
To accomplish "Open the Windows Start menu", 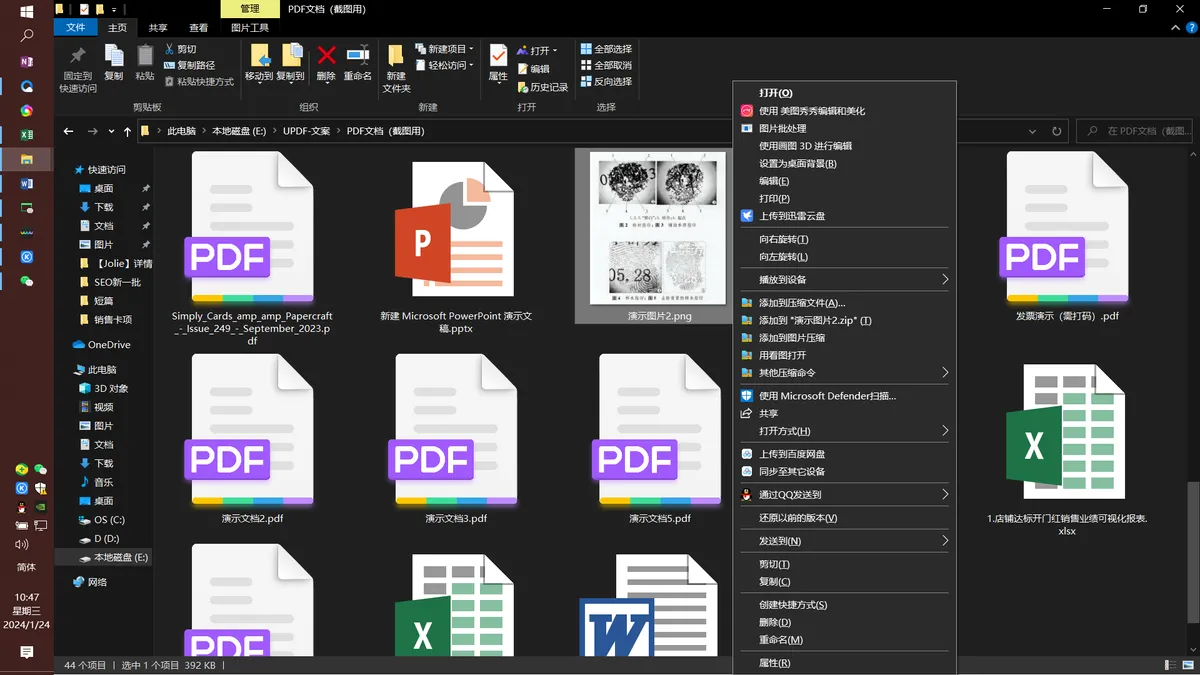I will (26, 12).
